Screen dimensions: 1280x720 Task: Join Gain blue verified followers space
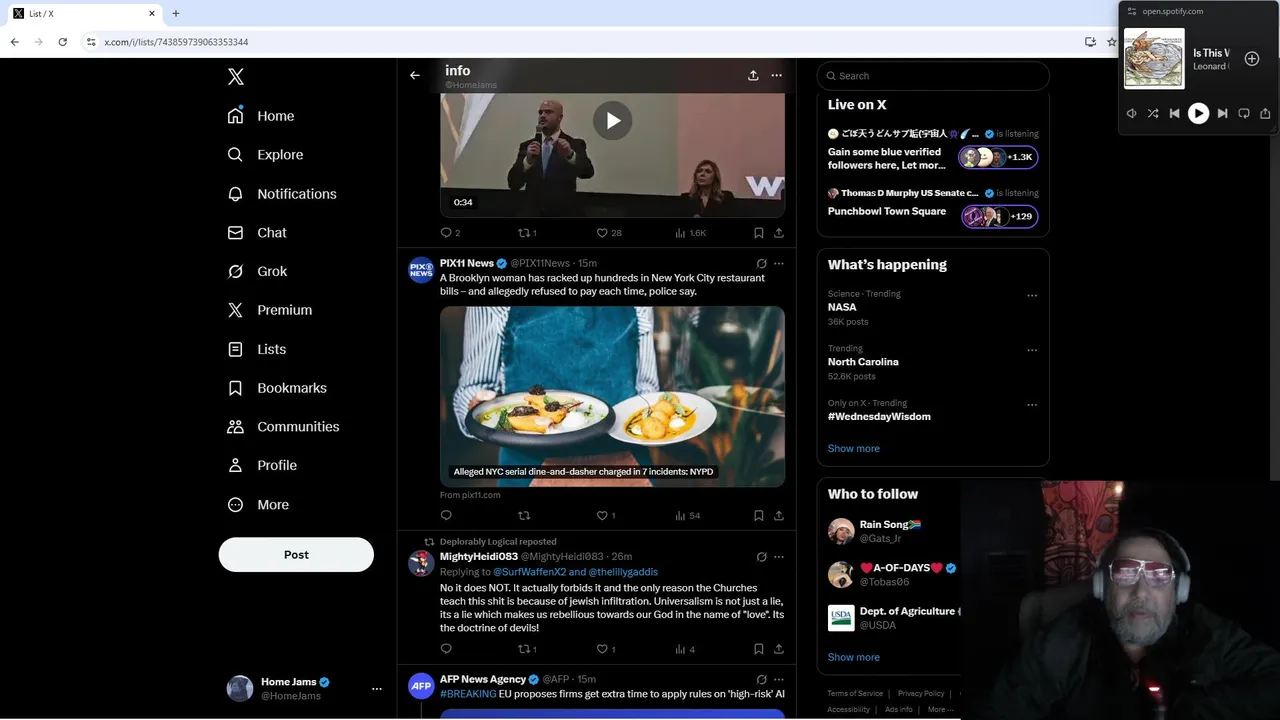(932, 151)
